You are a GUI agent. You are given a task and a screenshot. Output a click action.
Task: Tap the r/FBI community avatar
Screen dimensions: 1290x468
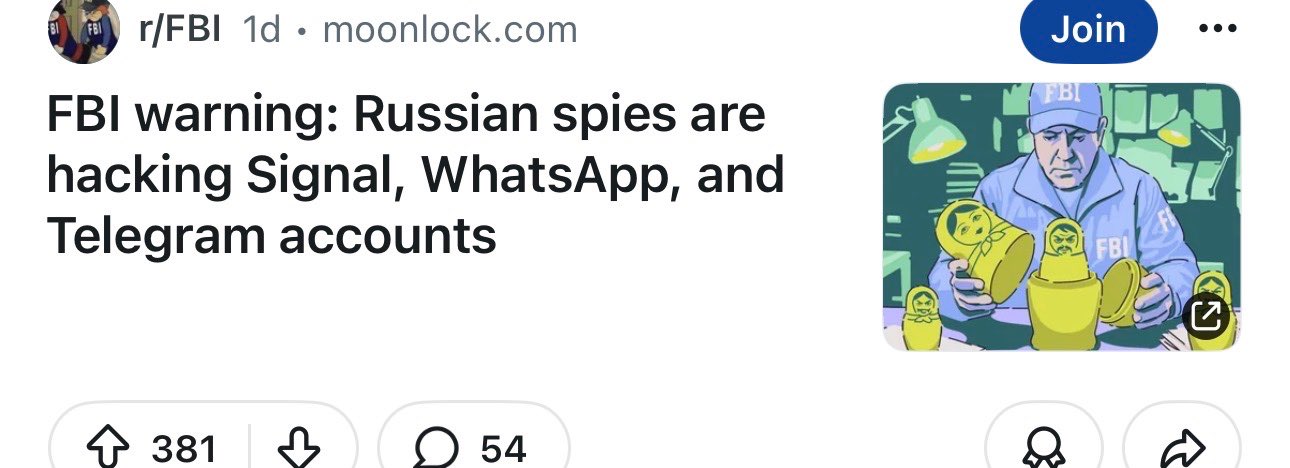point(84,29)
